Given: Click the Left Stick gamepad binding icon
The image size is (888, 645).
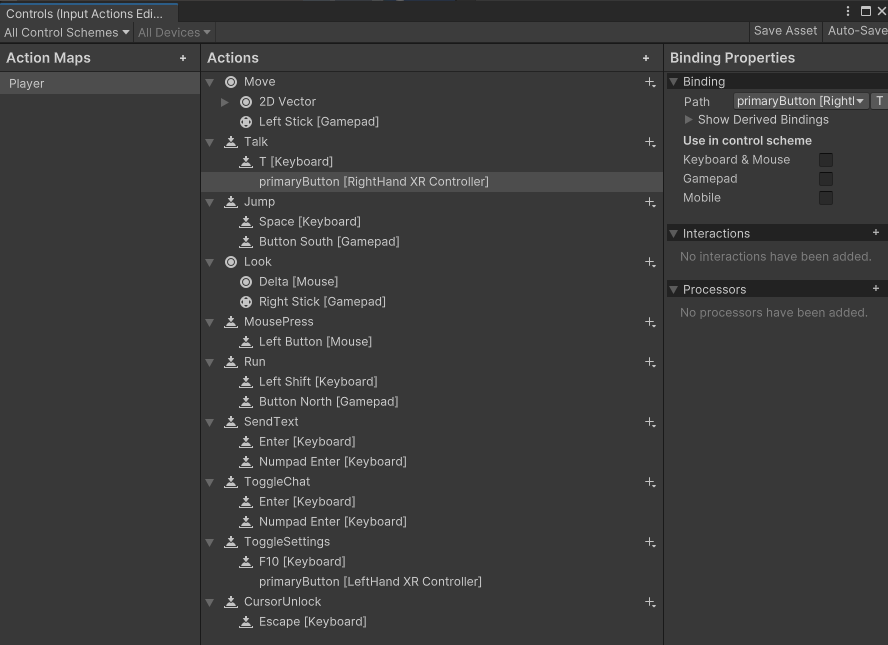Looking at the screenshot, I should (246, 122).
